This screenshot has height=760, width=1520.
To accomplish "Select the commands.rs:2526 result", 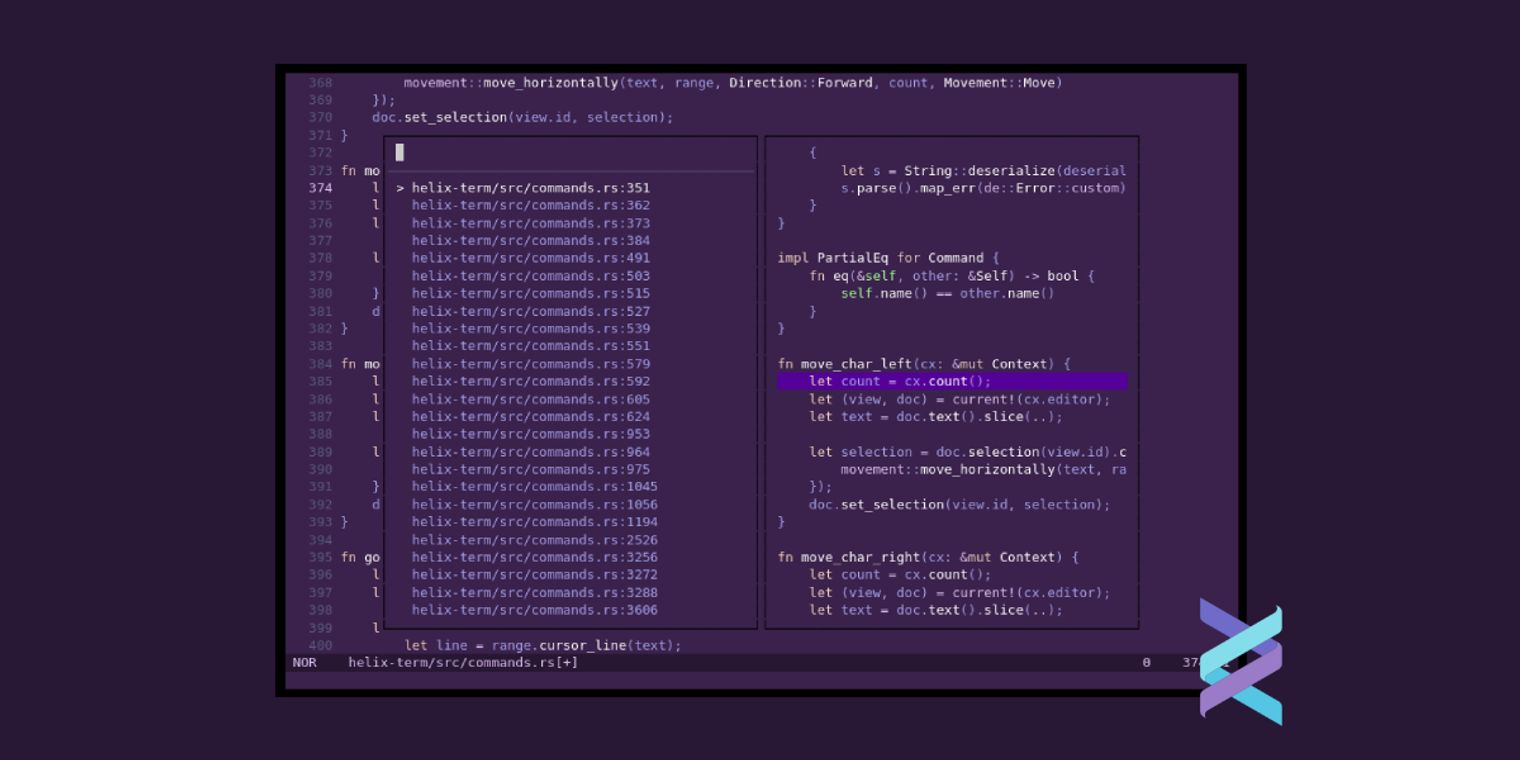I will pyautogui.click(x=535, y=540).
